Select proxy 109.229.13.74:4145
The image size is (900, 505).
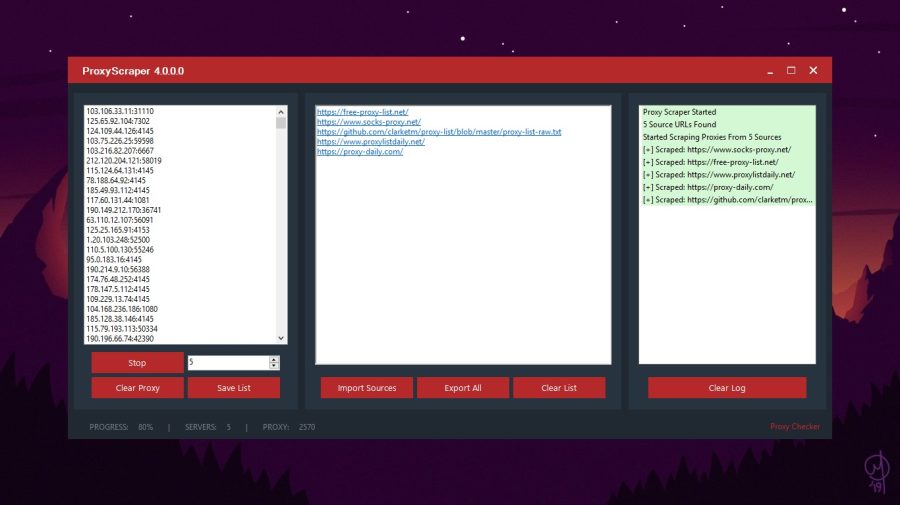click(118, 299)
